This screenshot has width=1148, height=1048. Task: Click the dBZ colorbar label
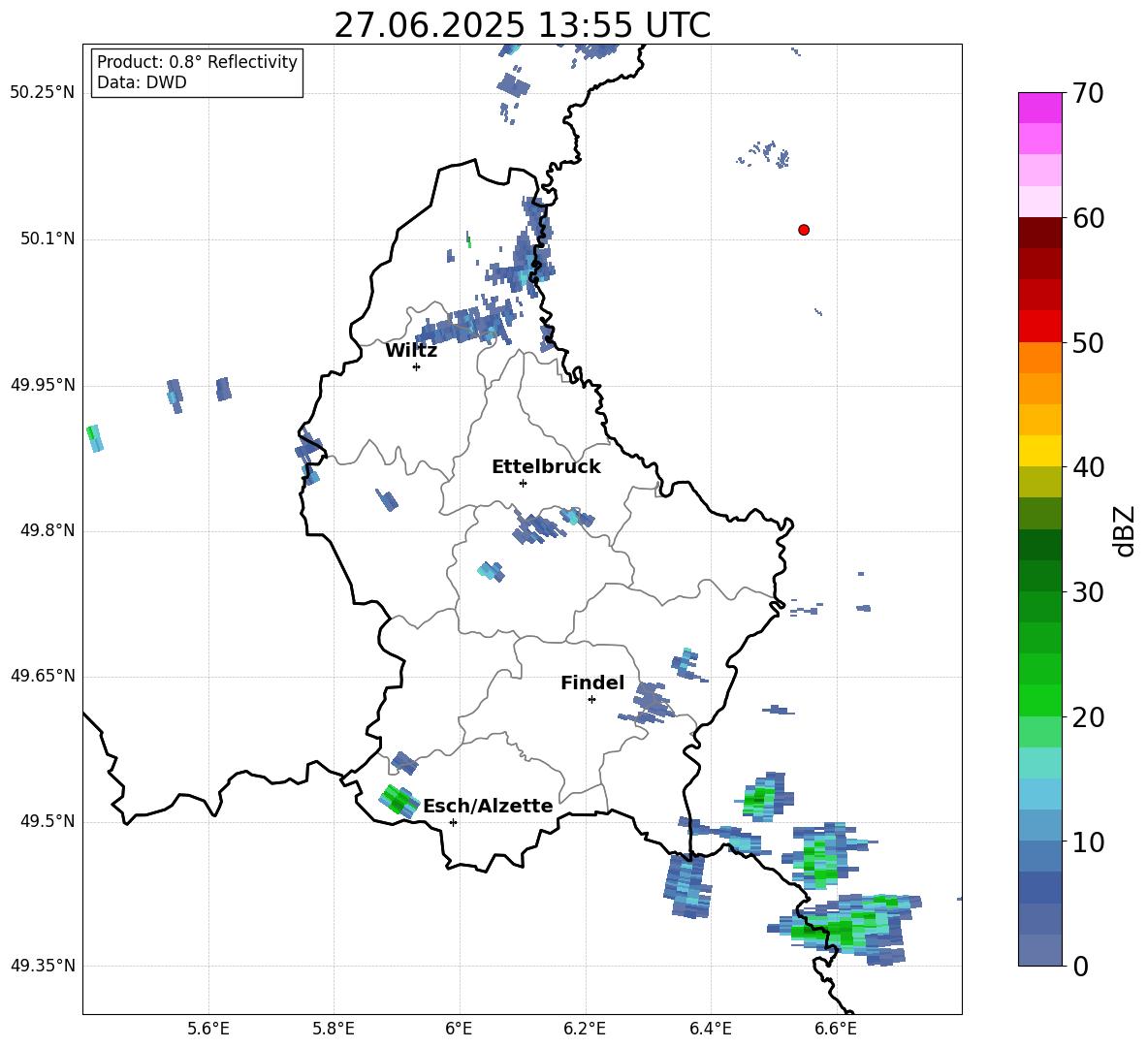pyautogui.click(x=1125, y=530)
